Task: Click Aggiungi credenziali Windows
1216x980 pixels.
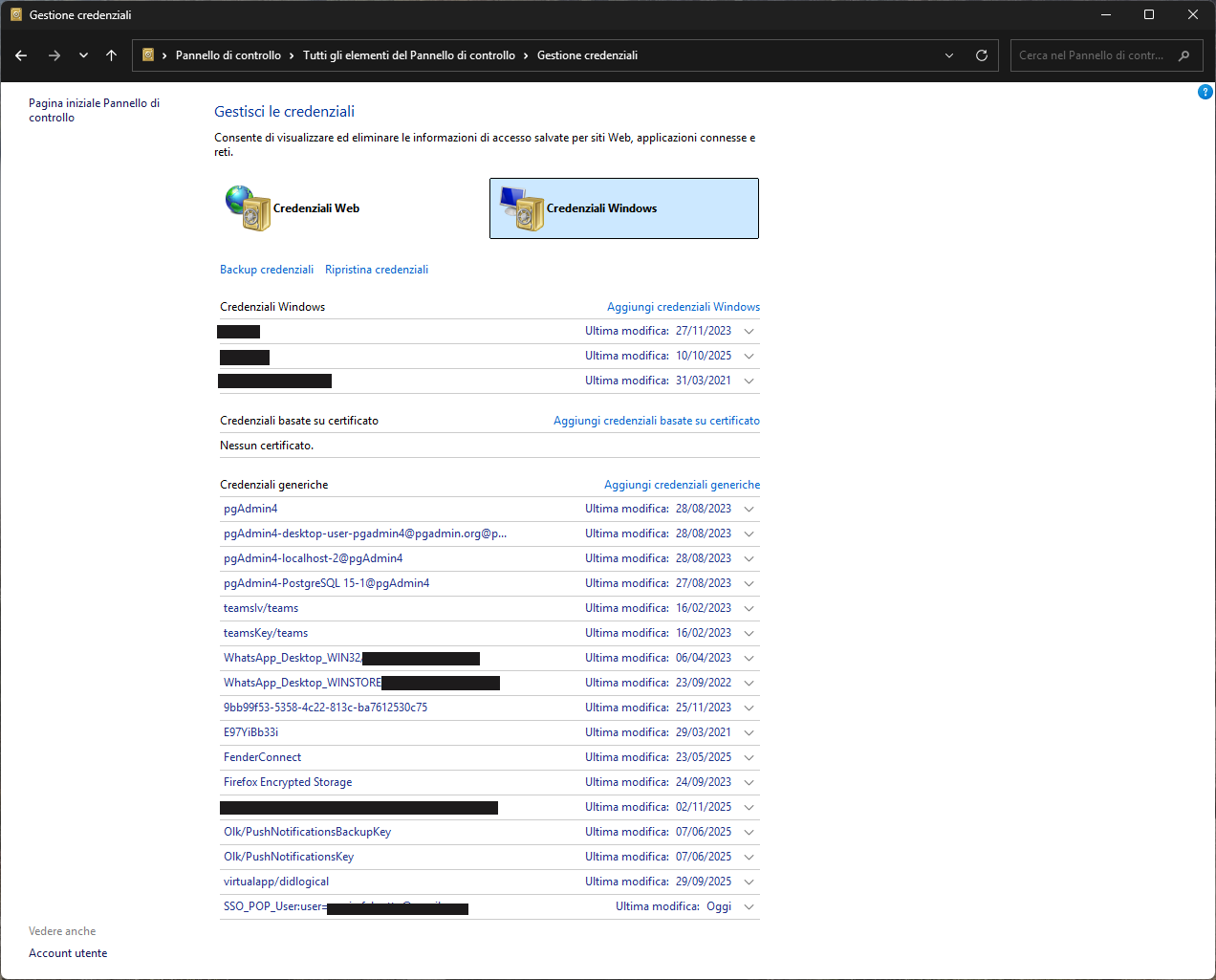Action: (684, 307)
